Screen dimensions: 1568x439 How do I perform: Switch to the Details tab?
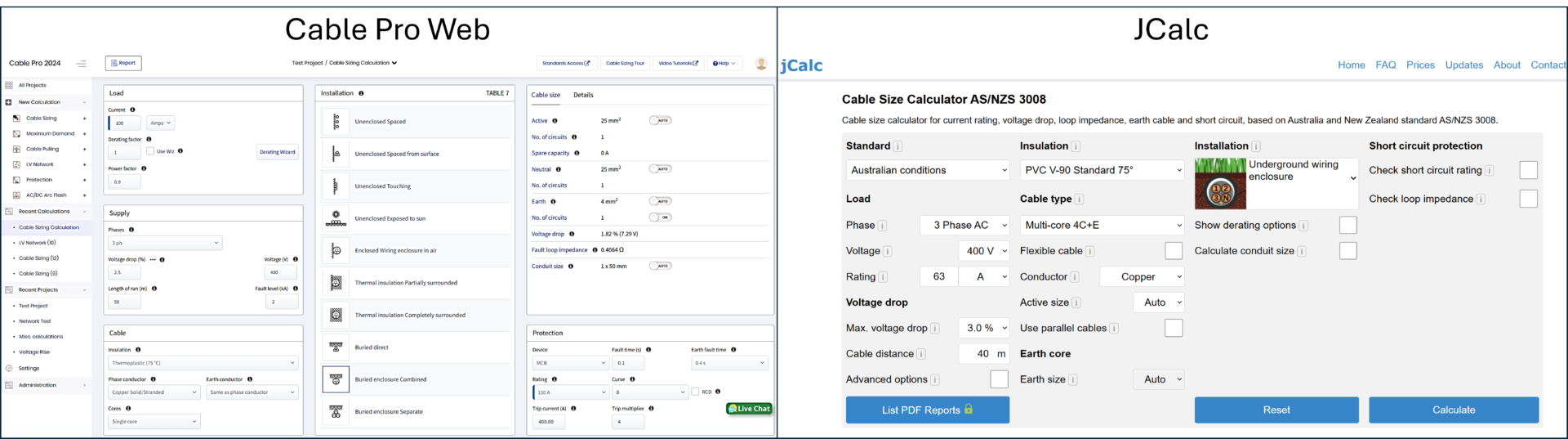[583, 95]
